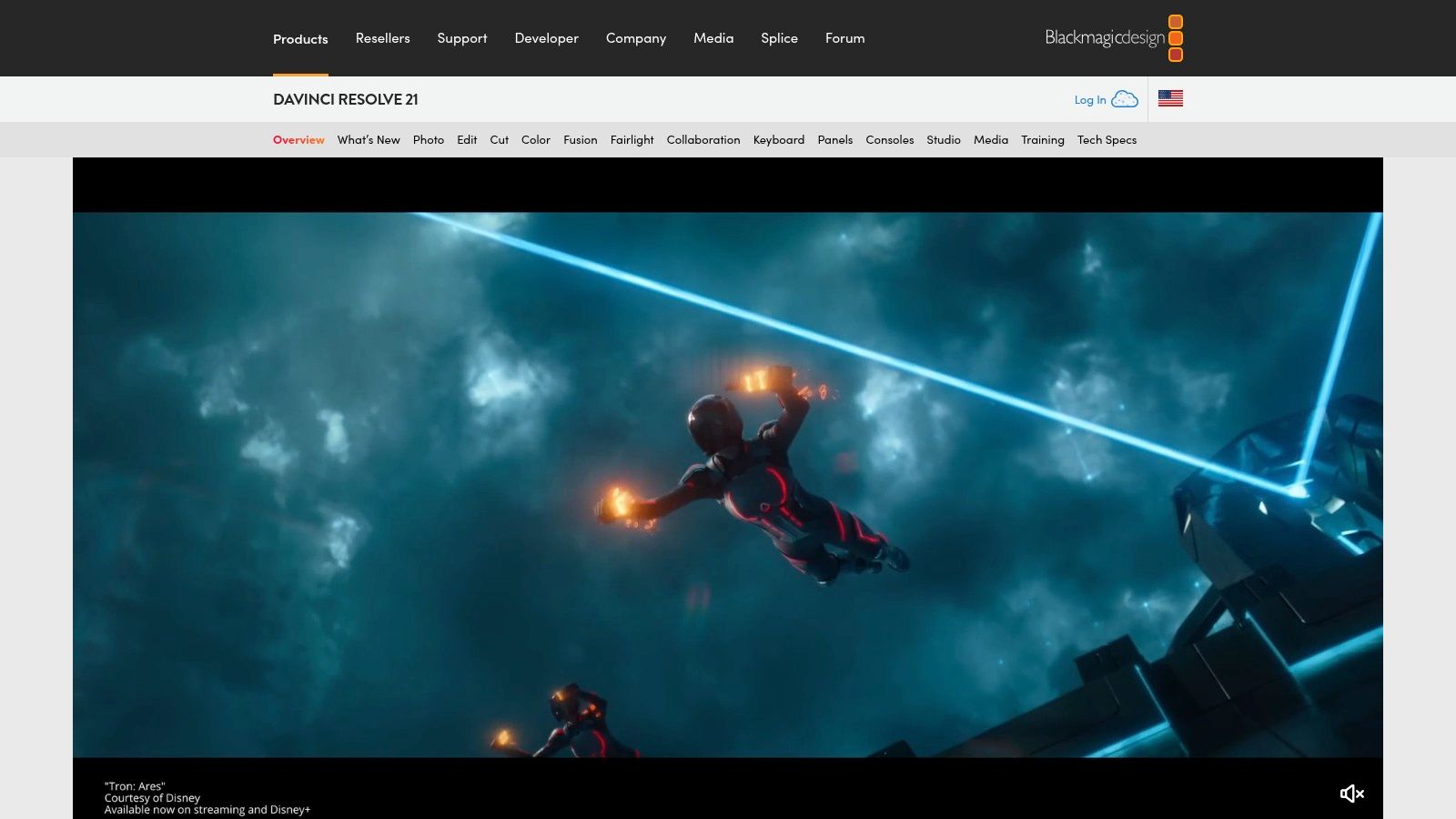Open Media tab in the product sub-navigation

(991, 140)
